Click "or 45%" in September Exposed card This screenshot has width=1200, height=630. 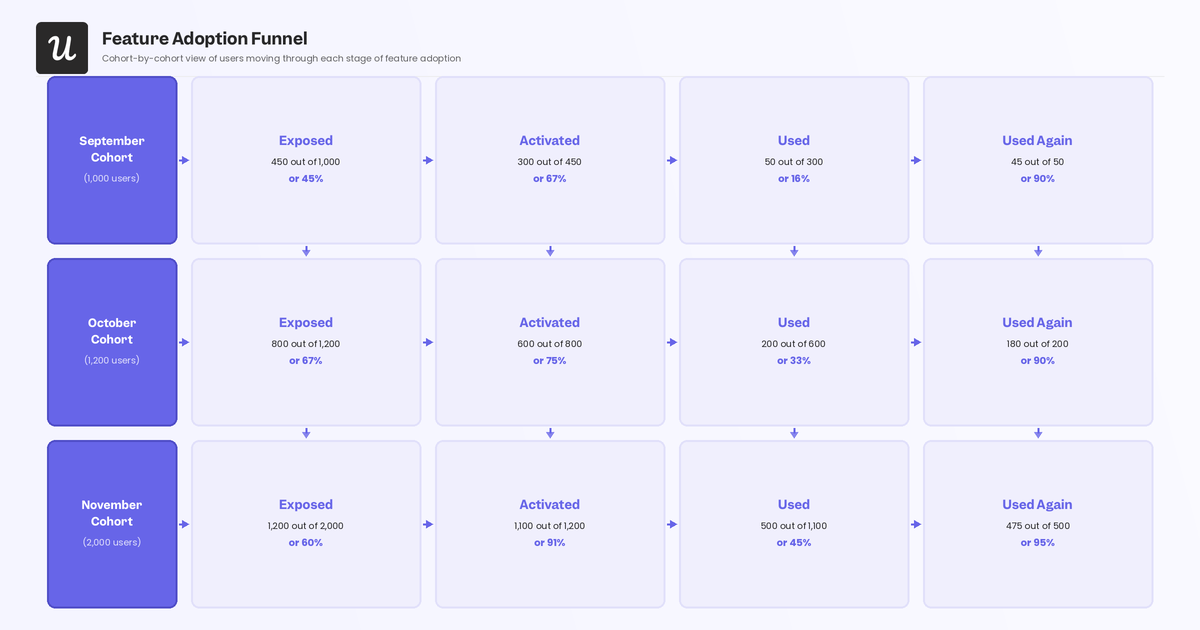click(306, 179)
